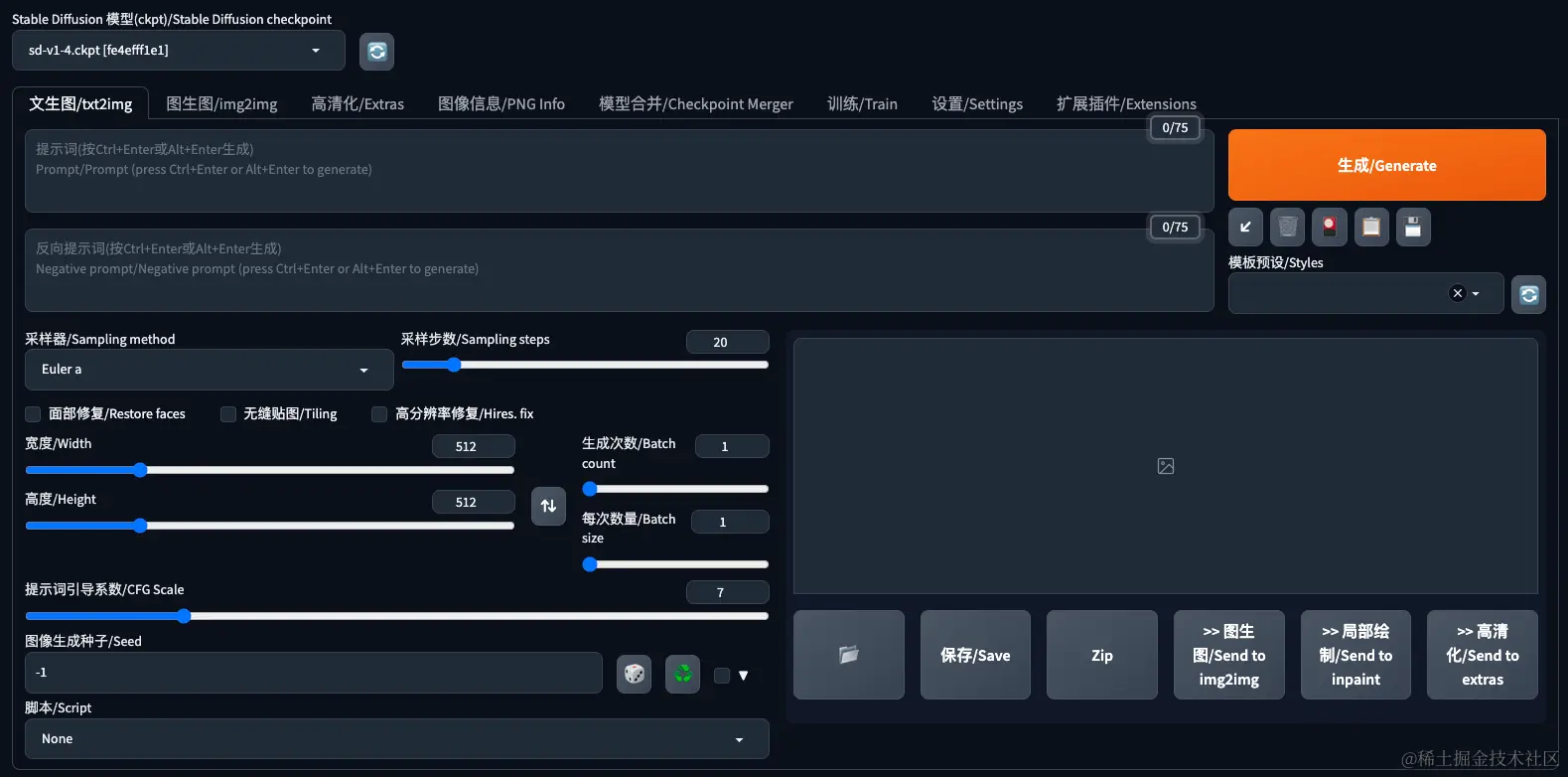Adjust the Sampling steps slider
Viewport: 1568px width, 777px height.
[x=585, y=365]
